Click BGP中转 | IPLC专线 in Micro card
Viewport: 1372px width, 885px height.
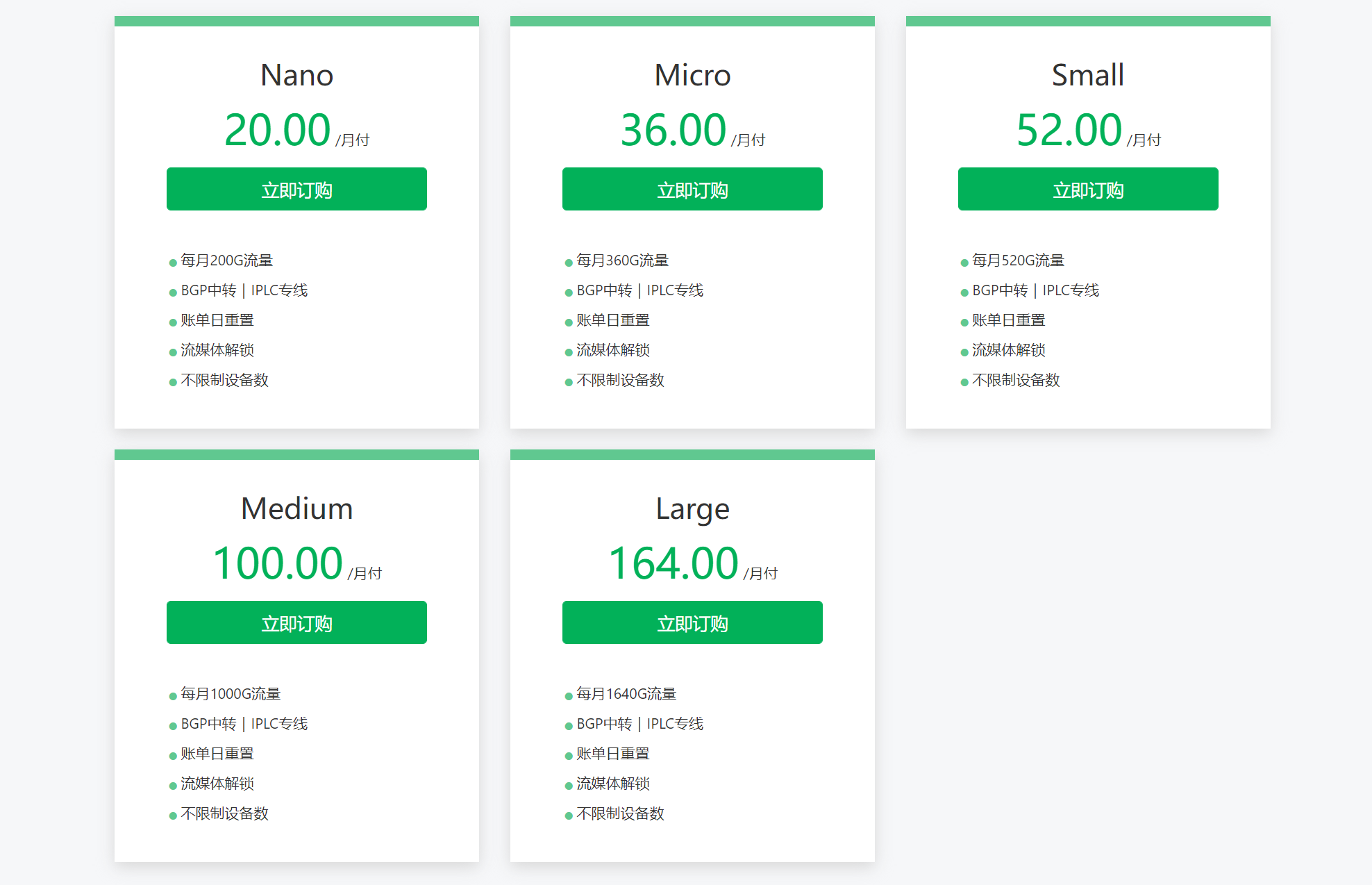639,290
